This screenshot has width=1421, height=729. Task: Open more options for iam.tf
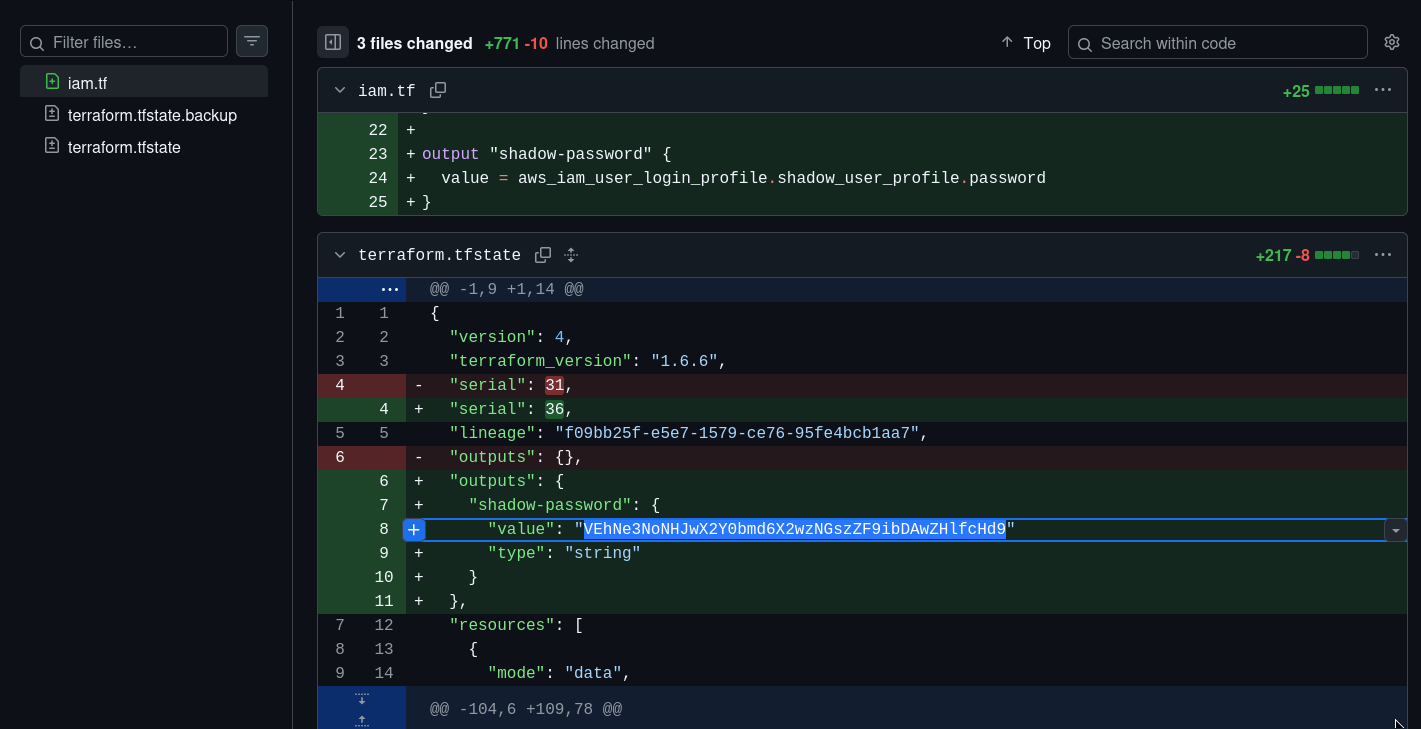pyautogui.click(x=1383, y=90)
